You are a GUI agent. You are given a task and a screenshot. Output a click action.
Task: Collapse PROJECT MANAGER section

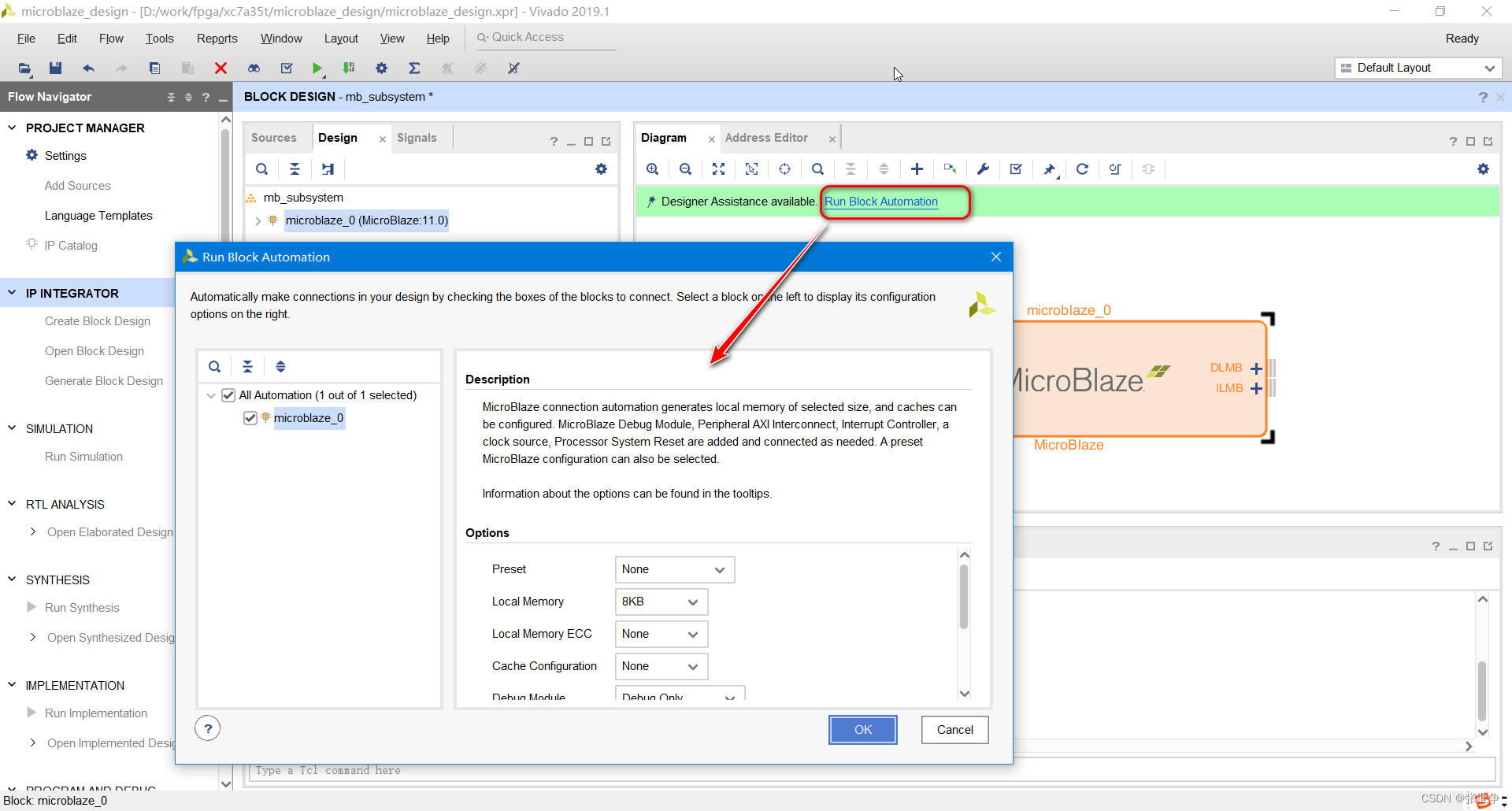(x=12, y=128)
